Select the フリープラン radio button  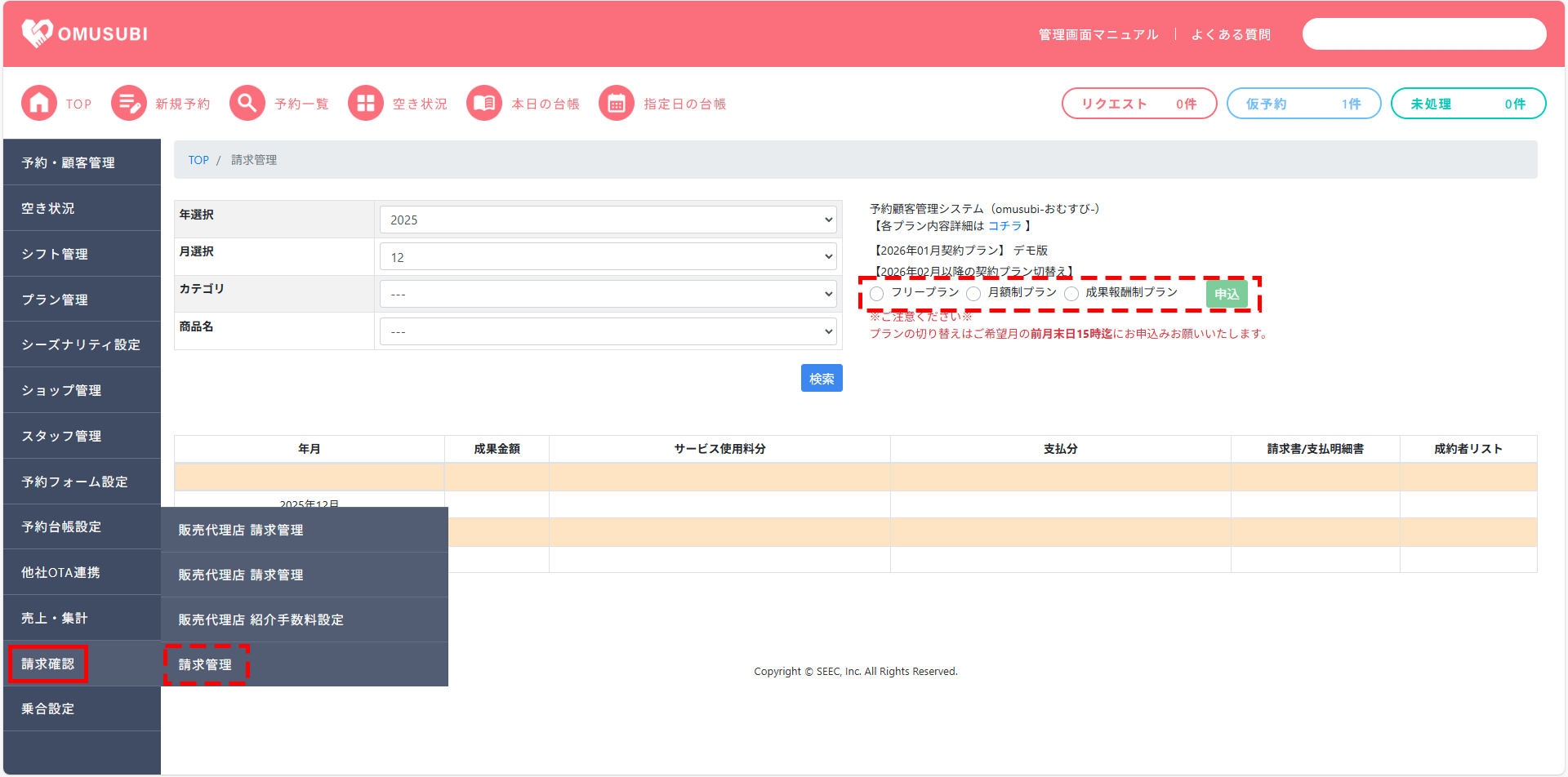point(877,294)
